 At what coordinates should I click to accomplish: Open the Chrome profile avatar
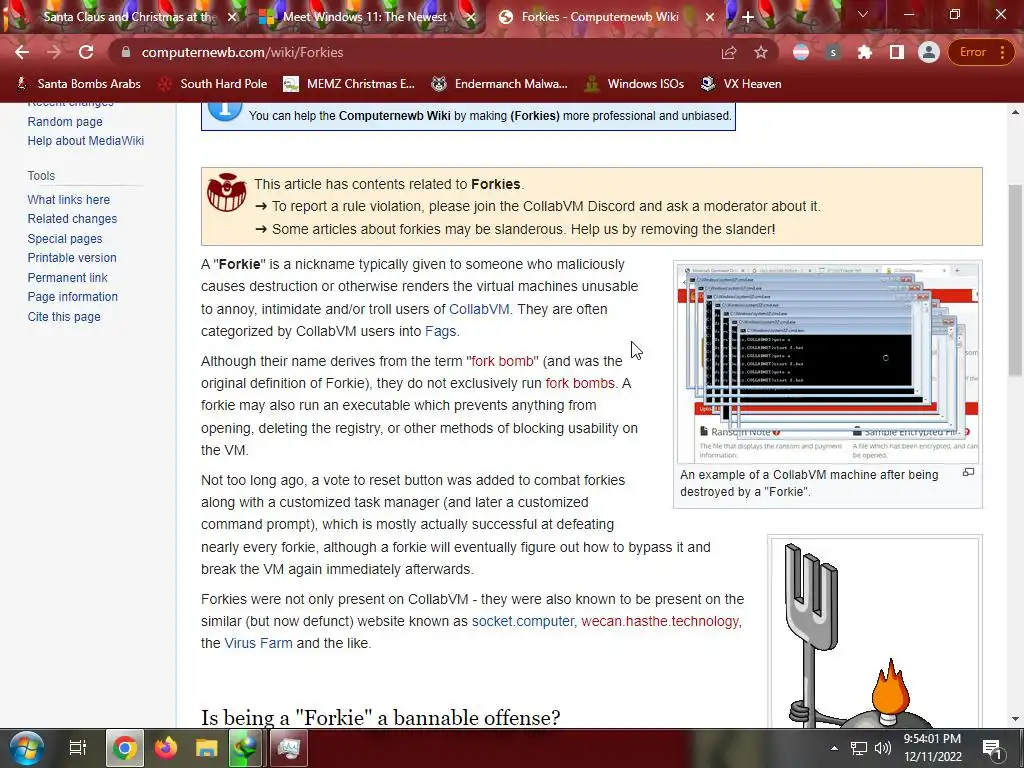coord(929,52)
